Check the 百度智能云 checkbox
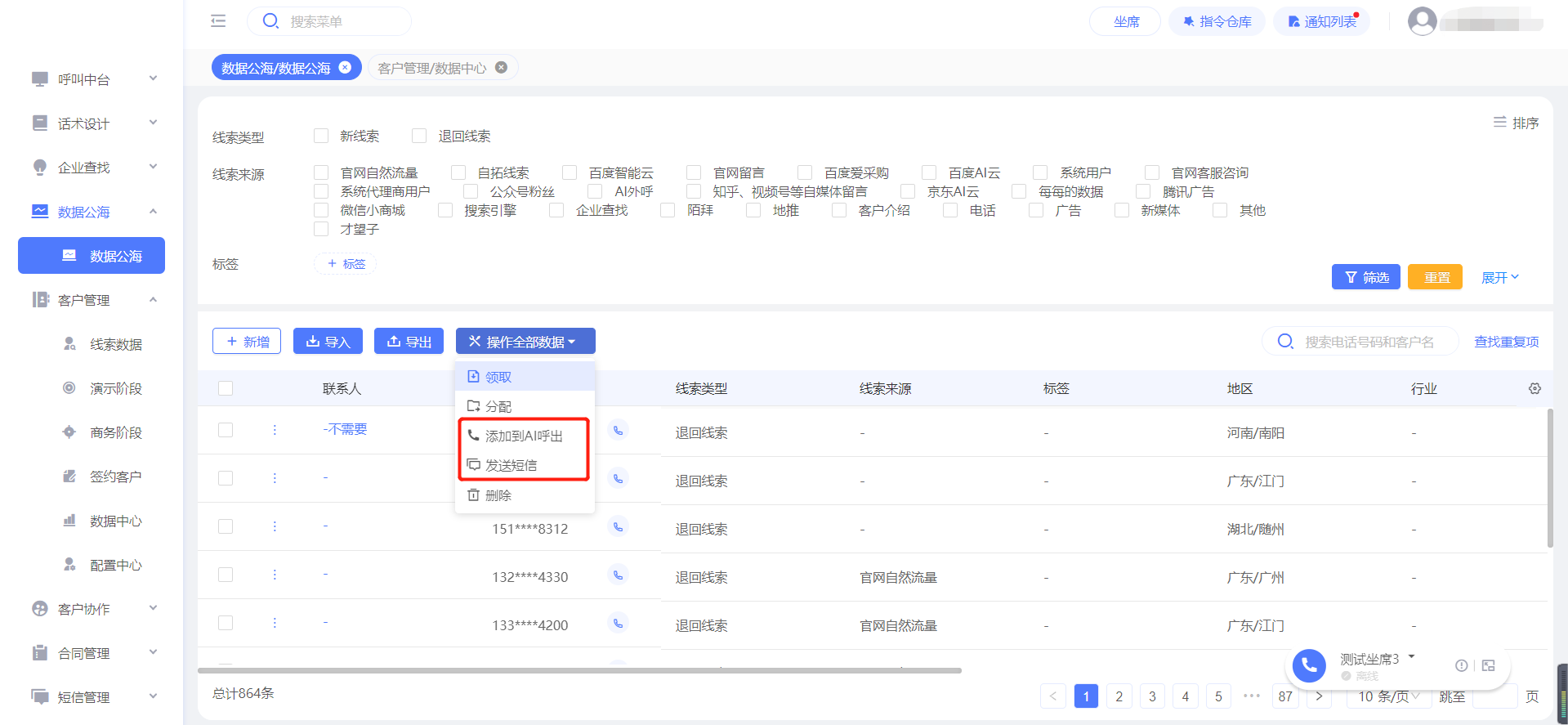The height and width of the screenshot is (725, 1568). click(x=570, y=172)
